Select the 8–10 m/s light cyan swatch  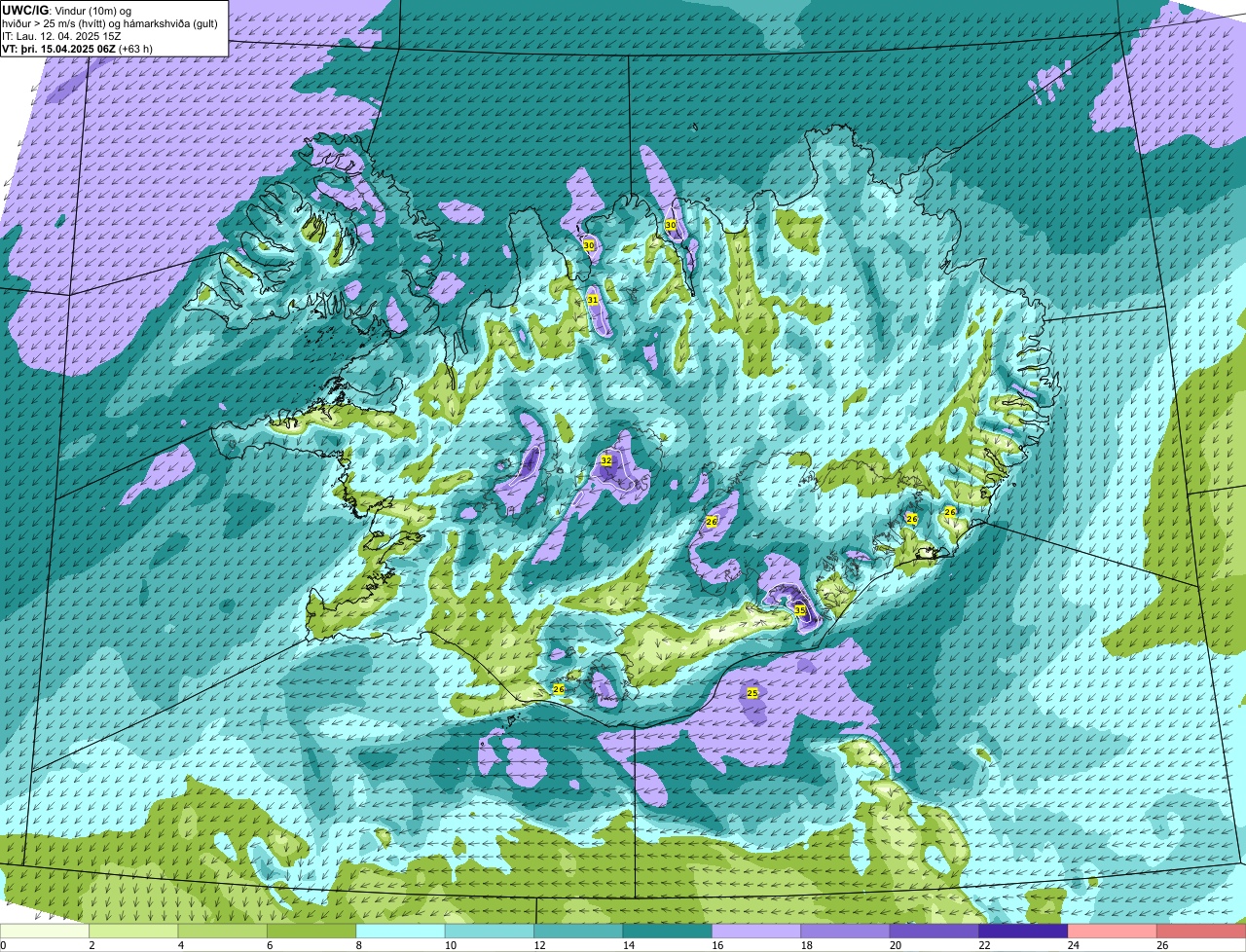pos(401,931)
